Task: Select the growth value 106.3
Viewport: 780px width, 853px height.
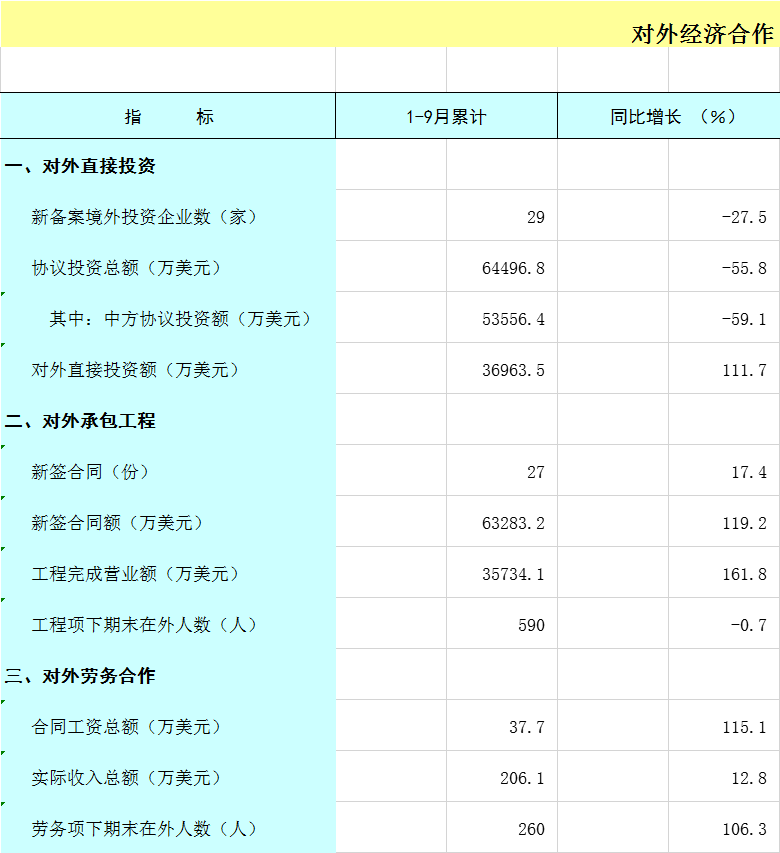Action: coord(743,829)
